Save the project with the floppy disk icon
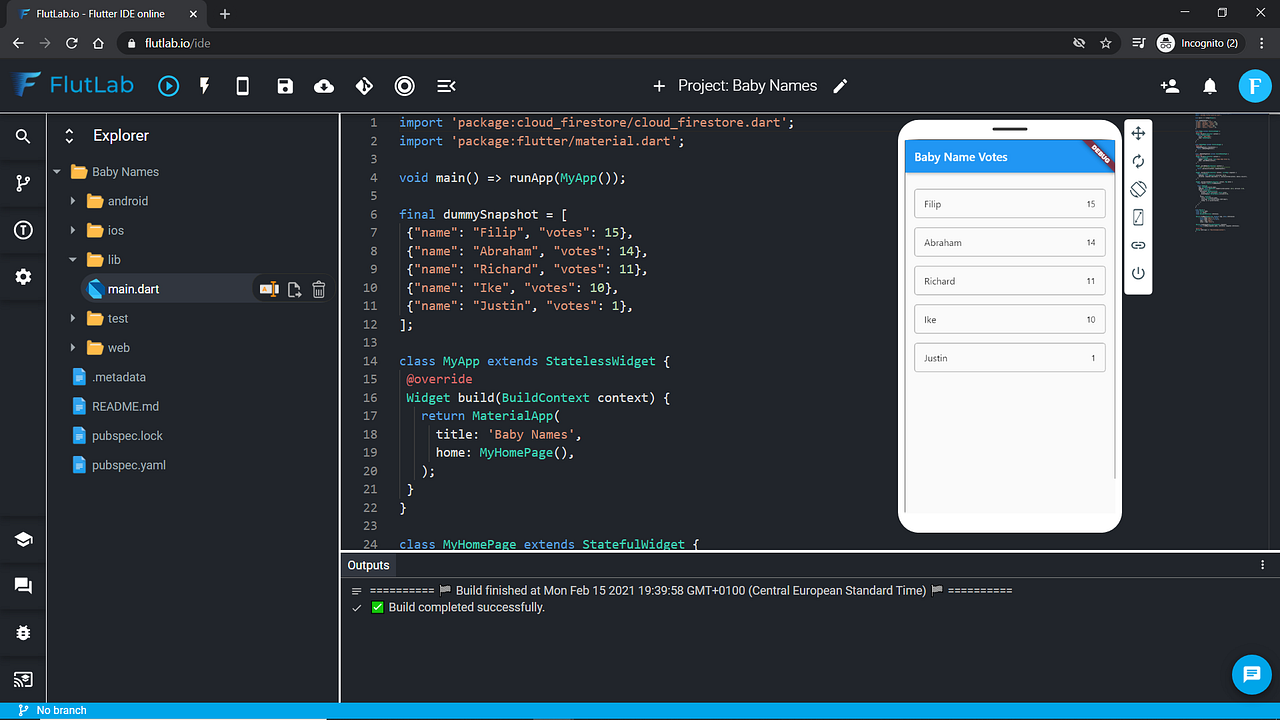 285,86
